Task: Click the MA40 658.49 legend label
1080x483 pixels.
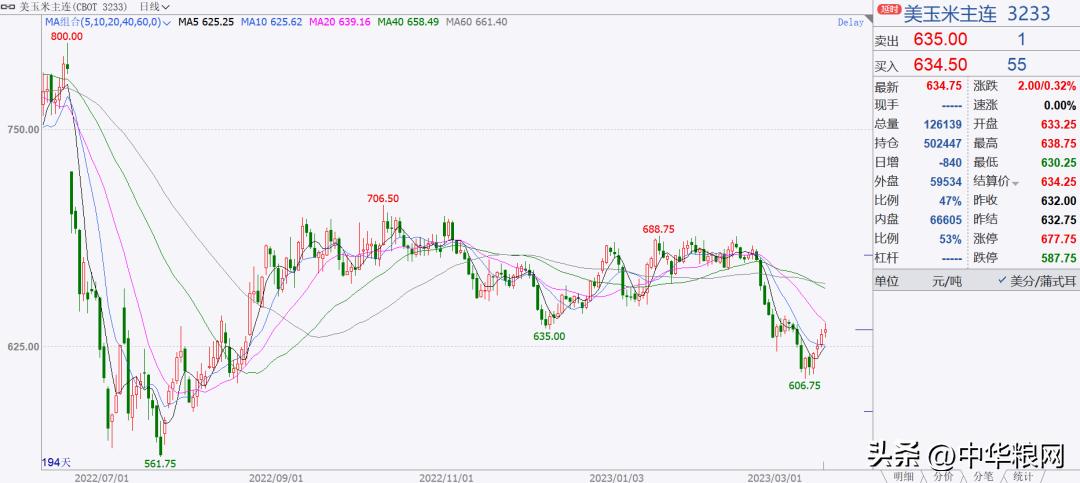Action: coord(408,22)
